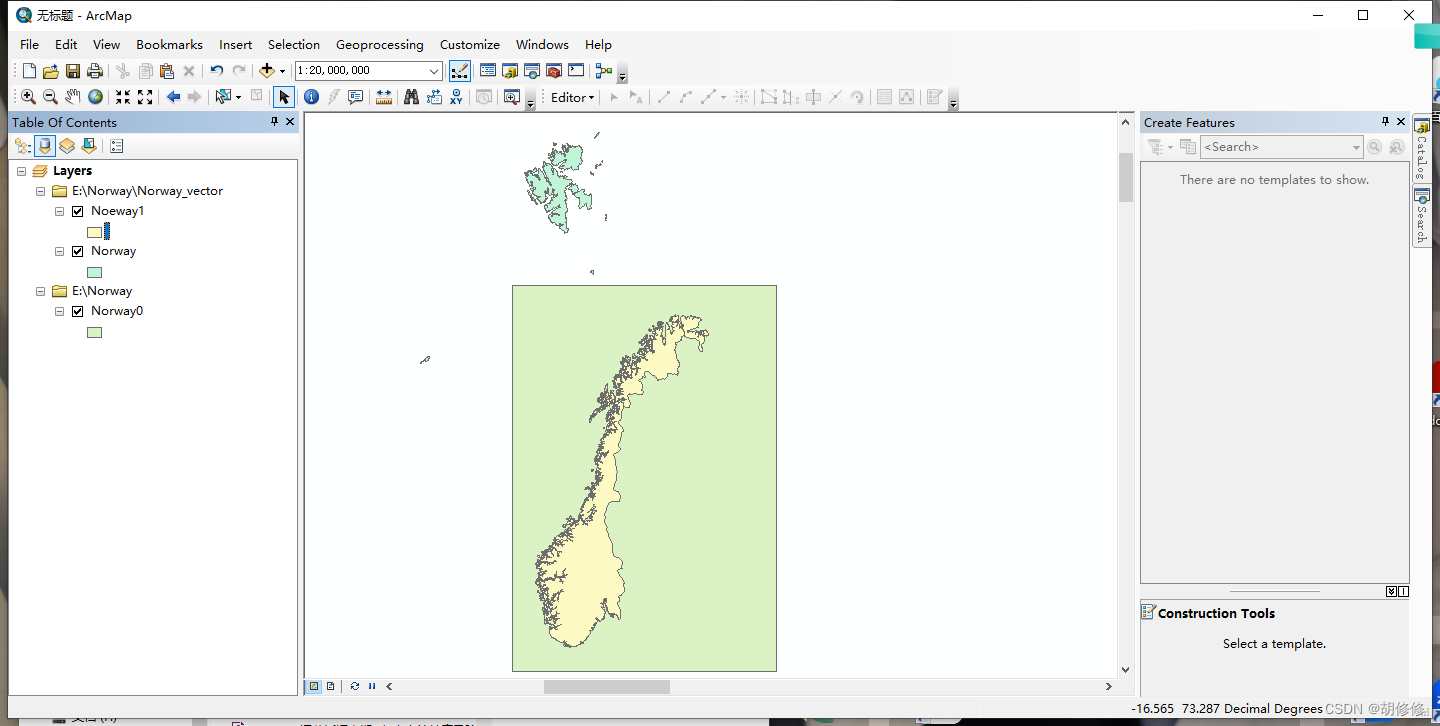Select the Zoom Out tool
1440x726 pixels.
point(50,97)
